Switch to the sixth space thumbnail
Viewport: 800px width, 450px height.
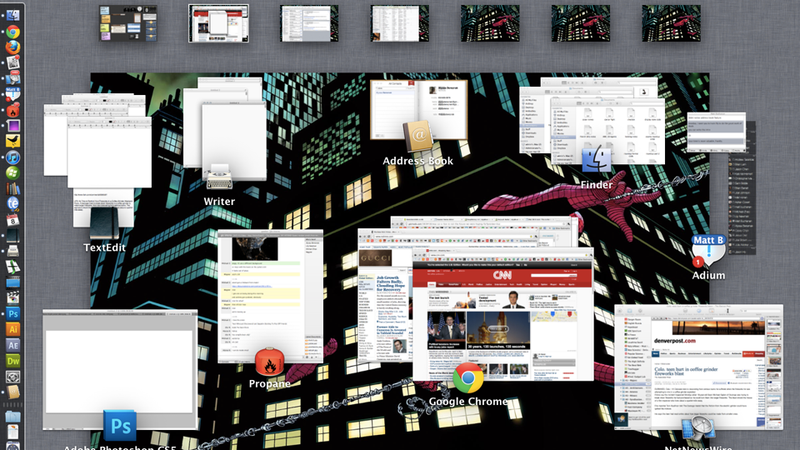[581, 23]
